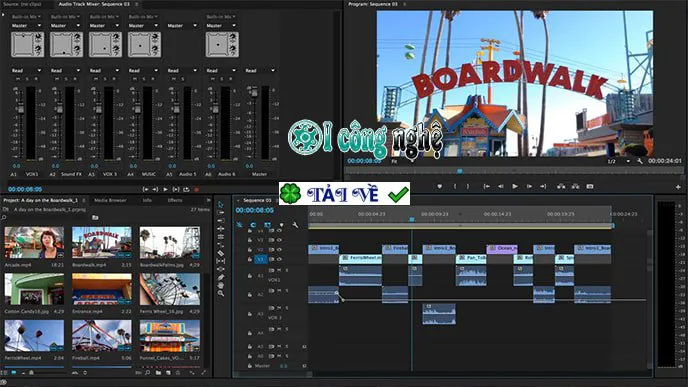Select the purple Ocean clip in the timeline

coord(502,249)
